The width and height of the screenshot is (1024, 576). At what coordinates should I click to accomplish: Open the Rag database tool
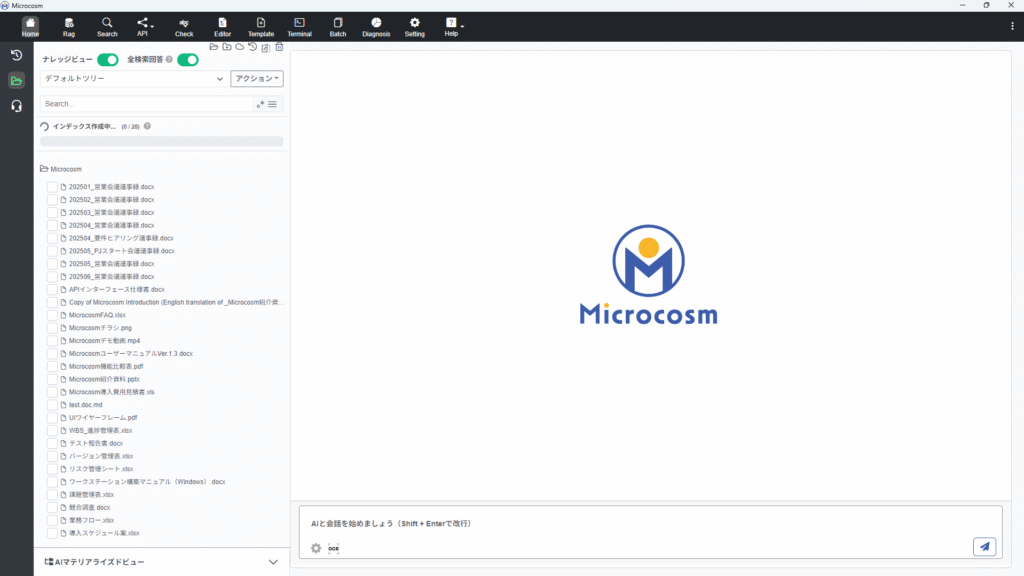[69, 27]
